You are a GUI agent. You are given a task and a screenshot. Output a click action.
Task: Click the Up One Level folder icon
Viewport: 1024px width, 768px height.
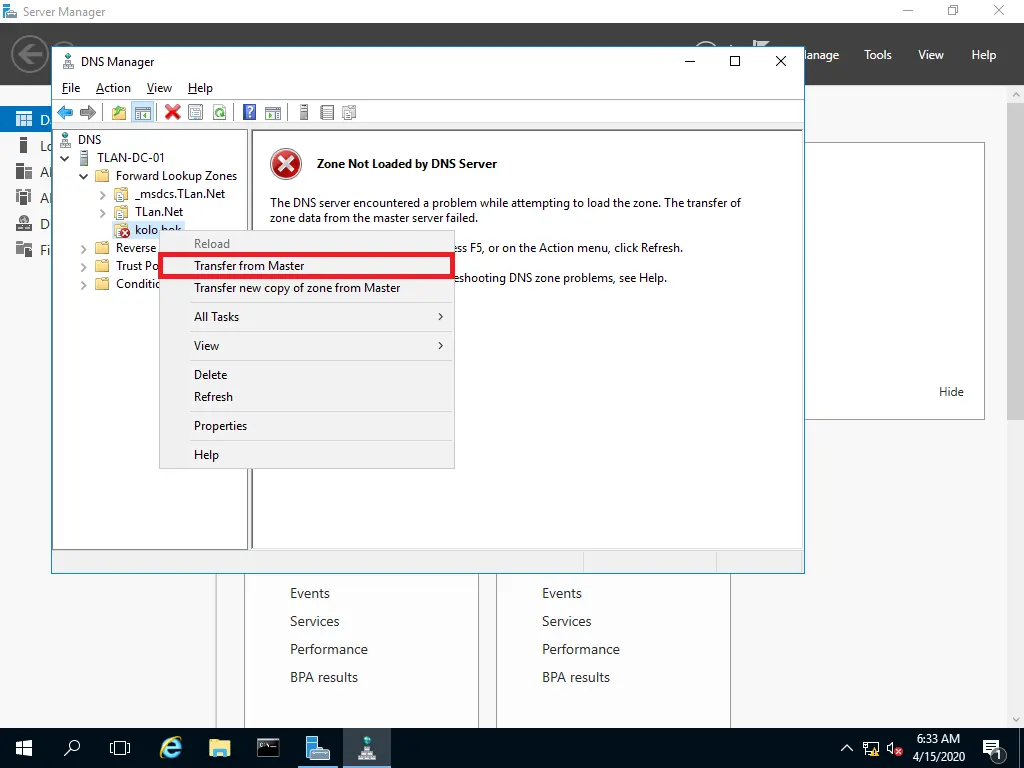coord(118,112)
